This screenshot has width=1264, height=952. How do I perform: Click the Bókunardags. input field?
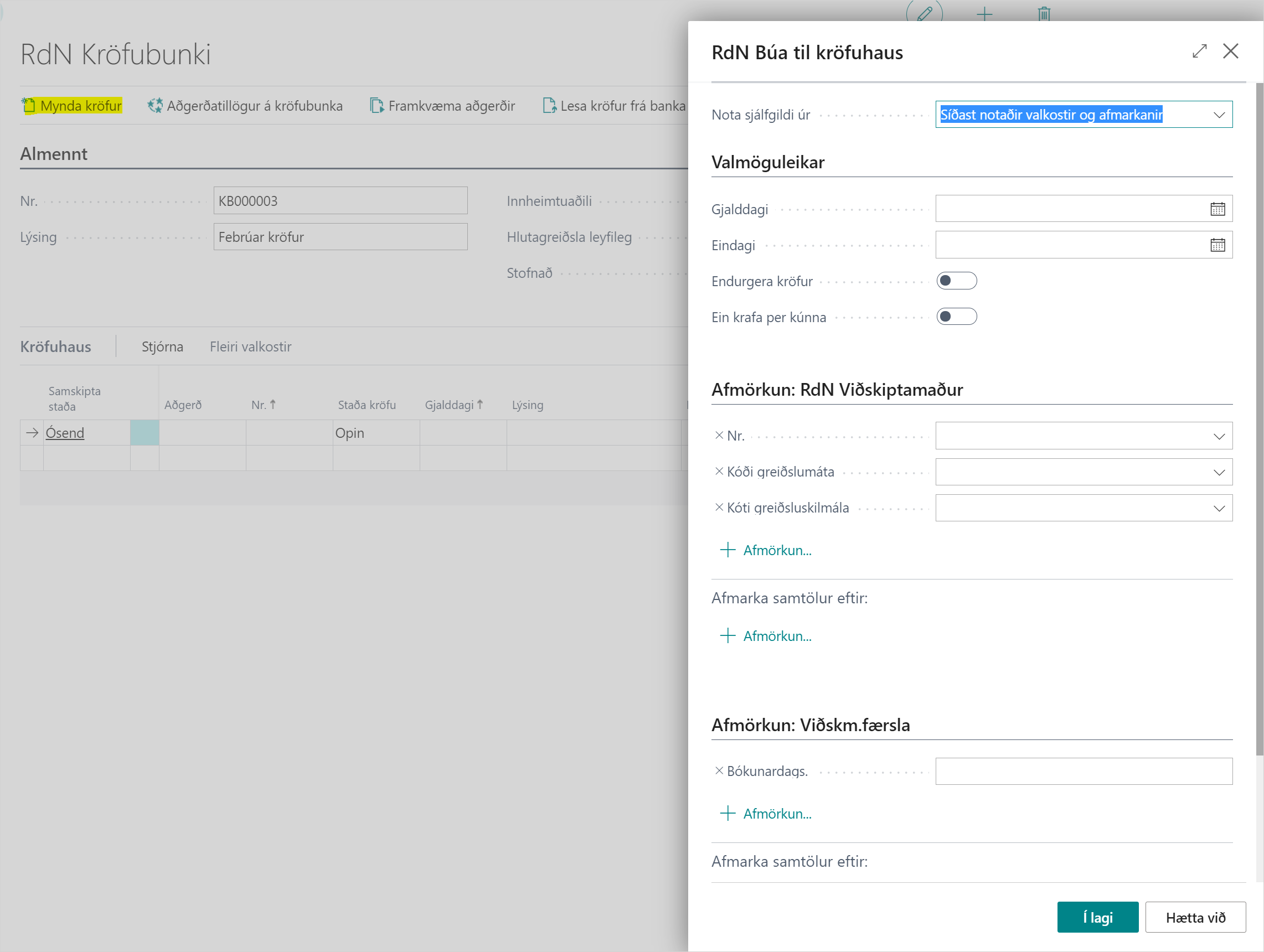(x=1084, y=771)
